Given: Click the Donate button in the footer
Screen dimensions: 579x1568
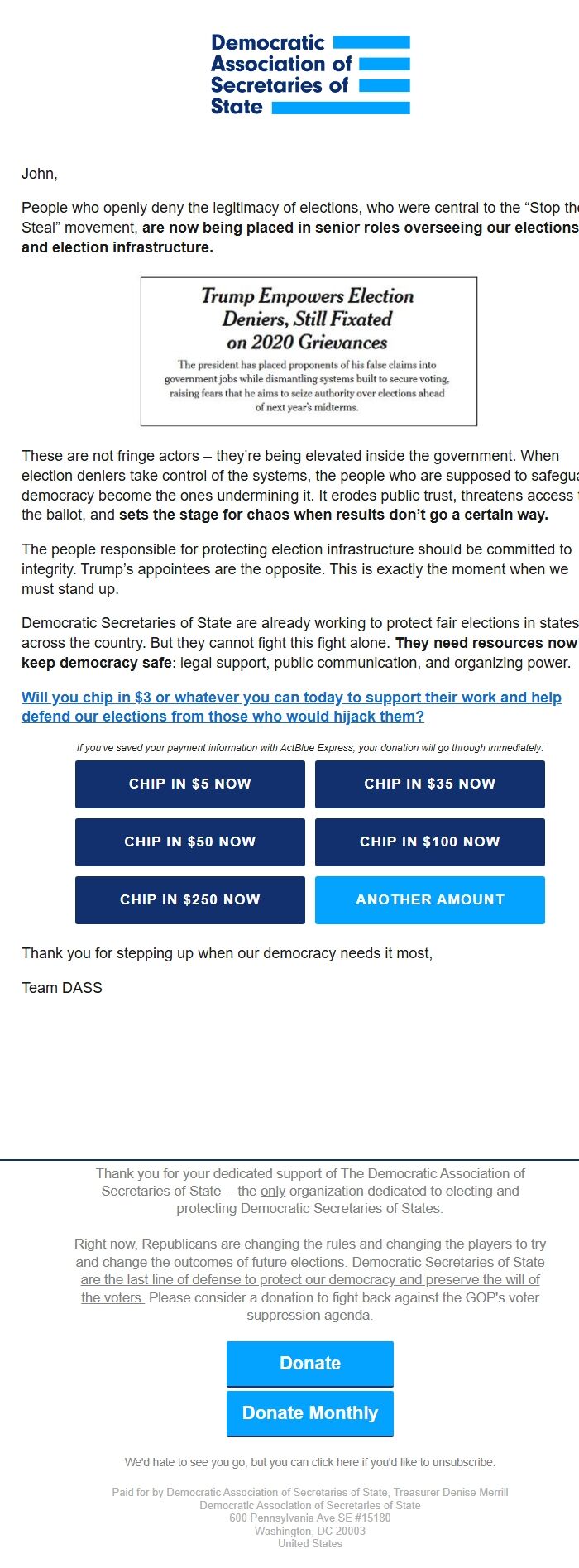Looking at the screenshot, I should (x=309, y=1364).
